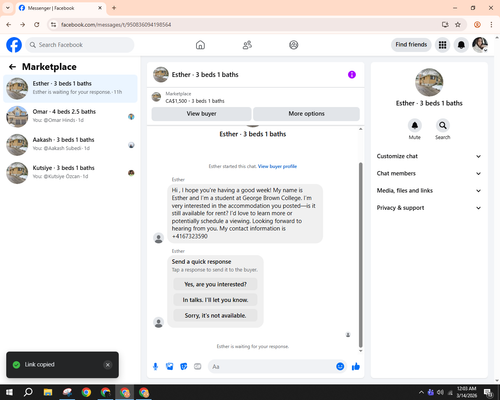Open taskbar clock showing 12:03 AM
Image resolution: width=500 pixels, height=400 pixels.
tap(467, 392)
